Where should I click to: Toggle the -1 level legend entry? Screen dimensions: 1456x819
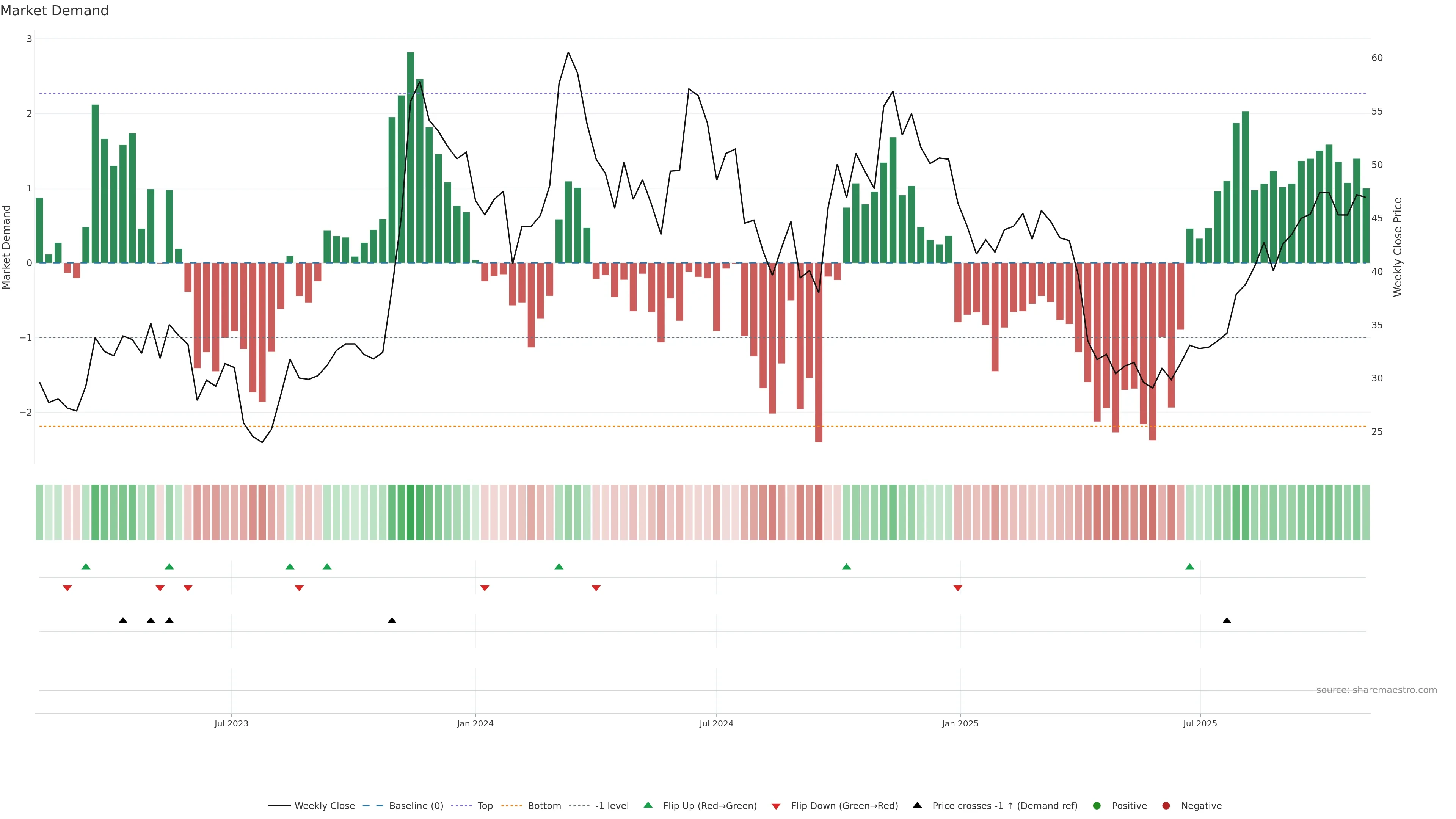click(612, 805)
